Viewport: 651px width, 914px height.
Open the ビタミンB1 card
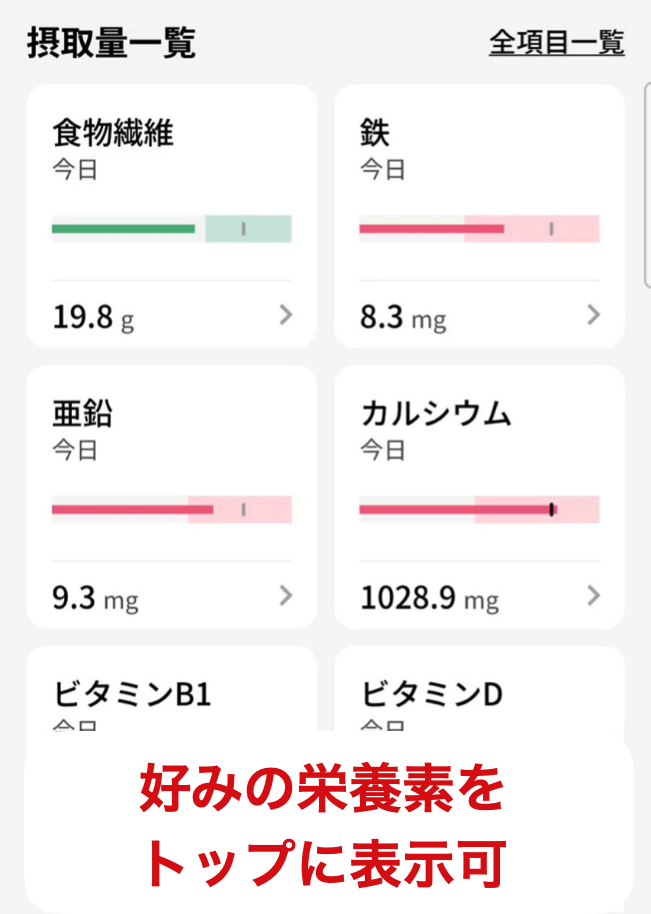(x=132, y=692)
